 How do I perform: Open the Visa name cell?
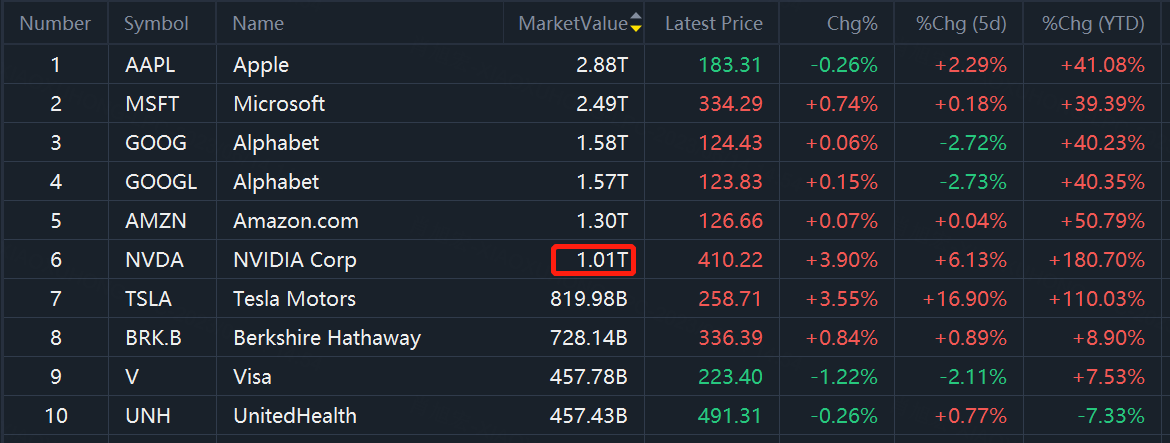252,377
